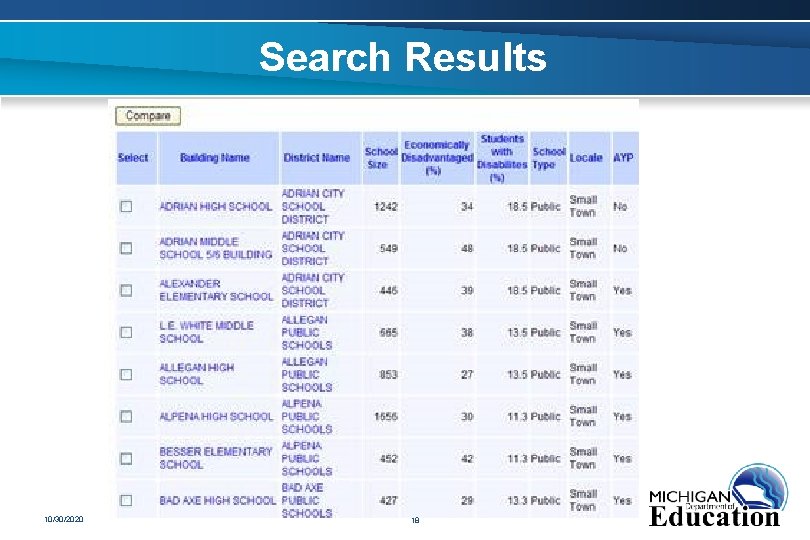Open the Alpena High School link

pyautogui.click(x=216, y=416)
